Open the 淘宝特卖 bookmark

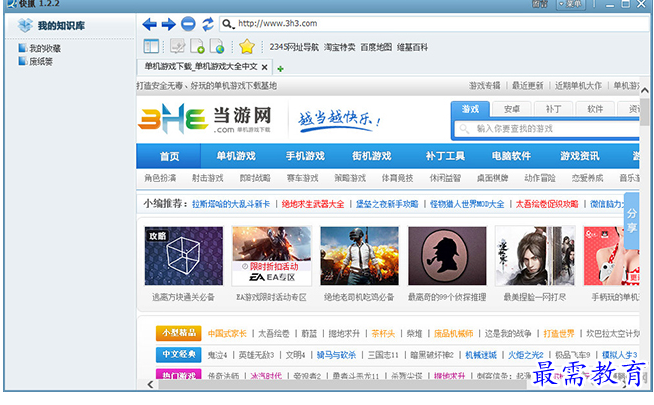(x=340, y=47)
